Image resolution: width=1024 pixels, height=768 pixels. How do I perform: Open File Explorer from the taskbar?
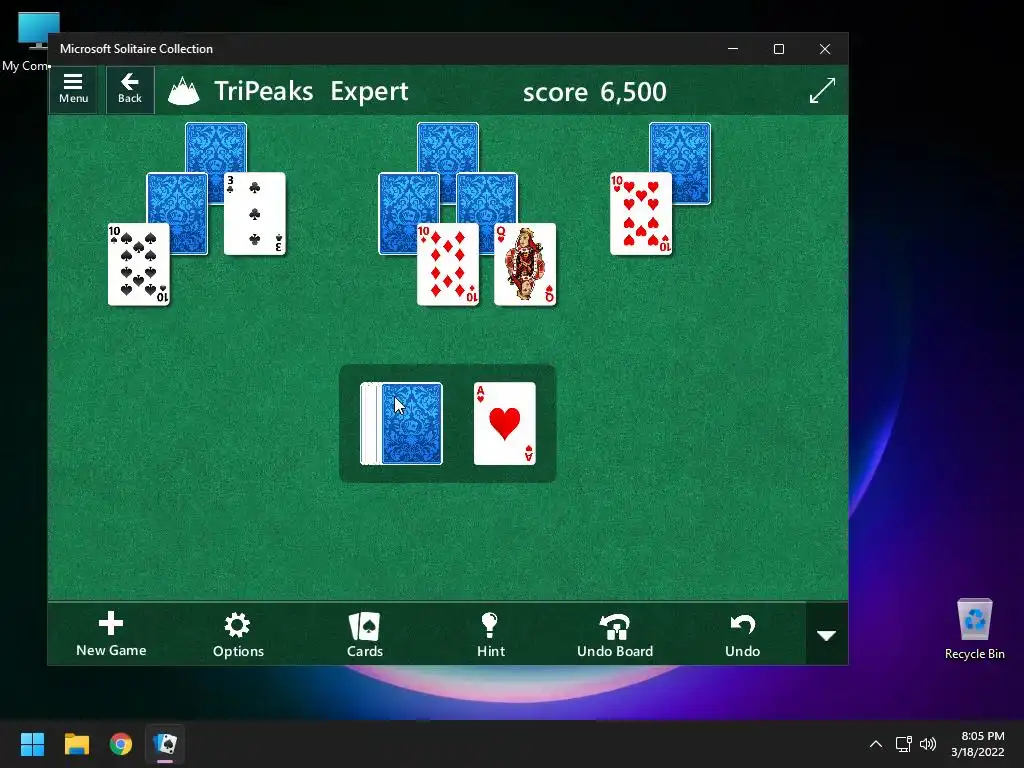tap(76, 744)
